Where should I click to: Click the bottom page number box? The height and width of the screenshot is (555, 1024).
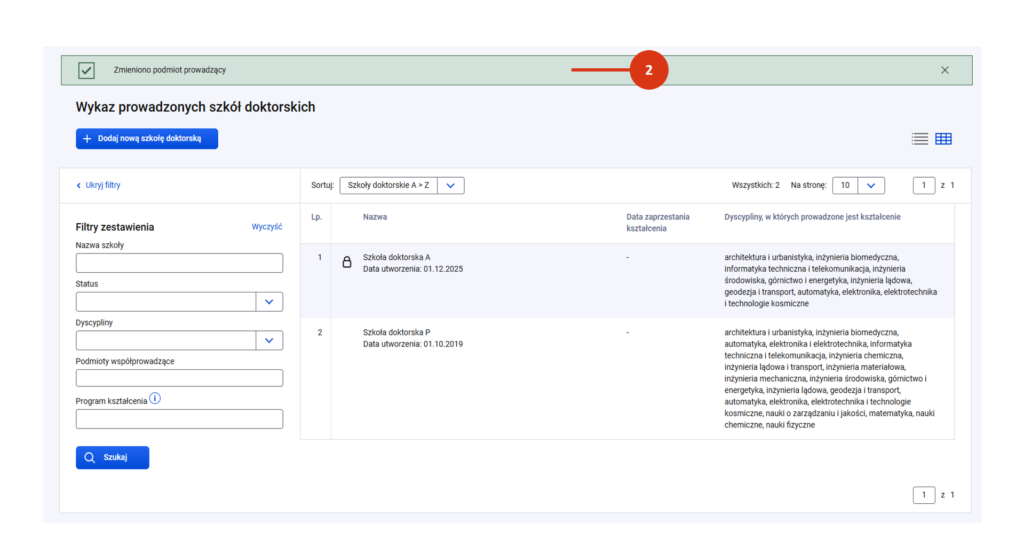[x=924, y=495]
